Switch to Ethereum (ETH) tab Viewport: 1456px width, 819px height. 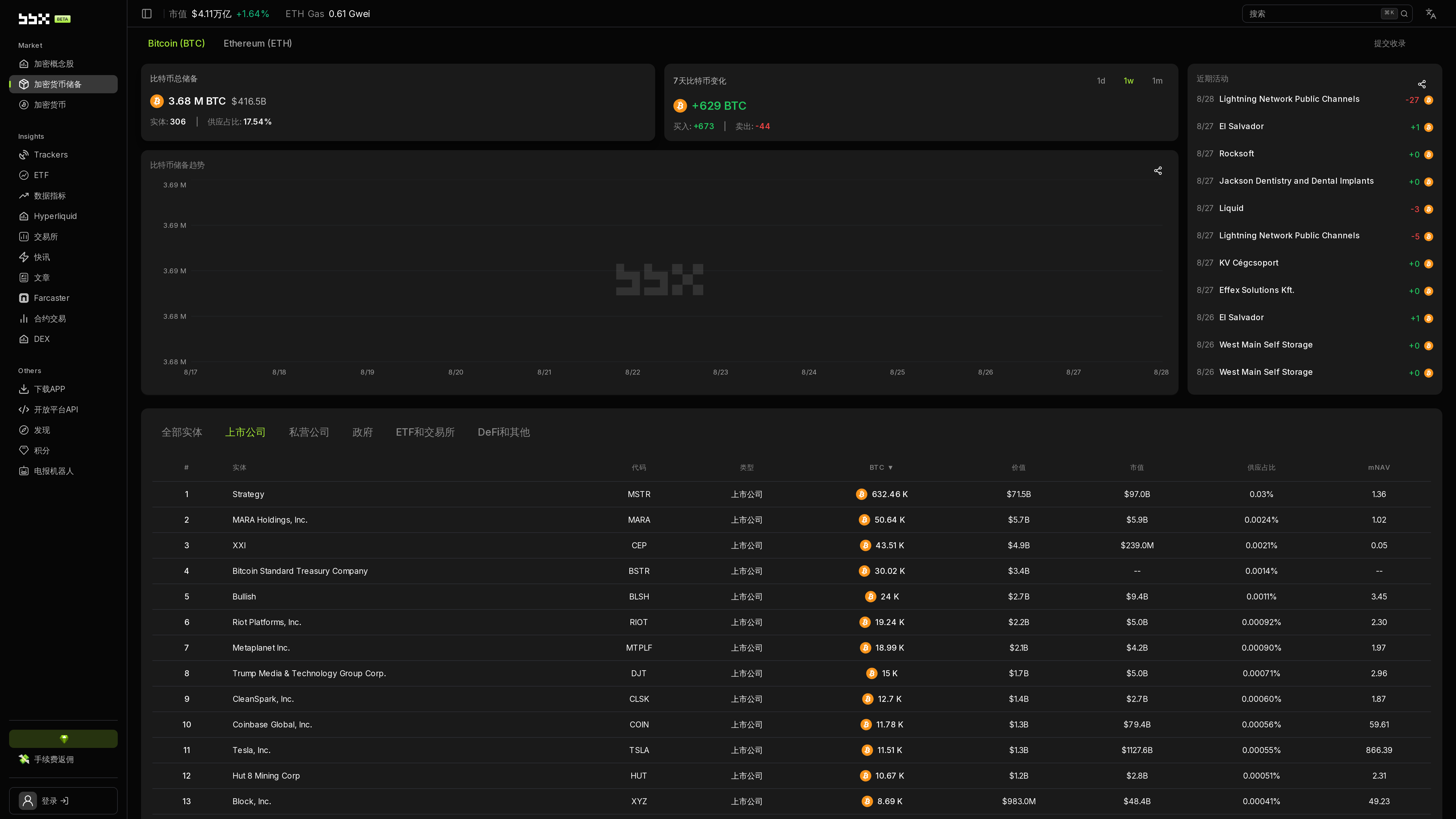258,44
